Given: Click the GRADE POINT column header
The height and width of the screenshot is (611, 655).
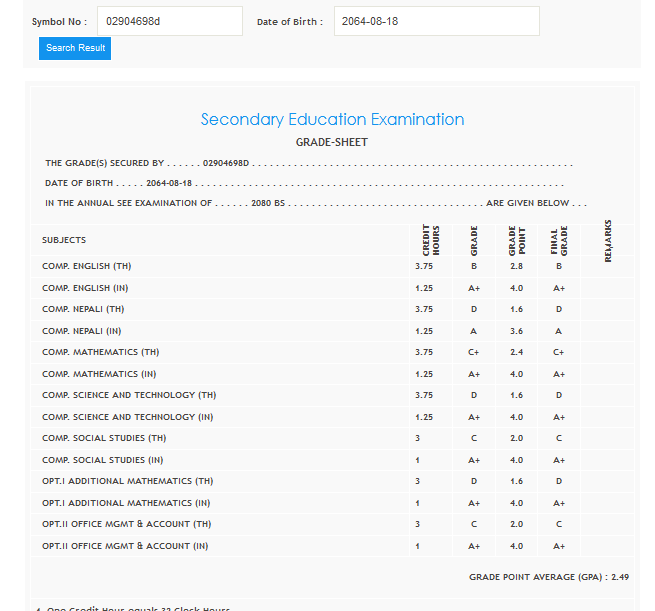Looking at the screenshot, I should pos(517,240).
